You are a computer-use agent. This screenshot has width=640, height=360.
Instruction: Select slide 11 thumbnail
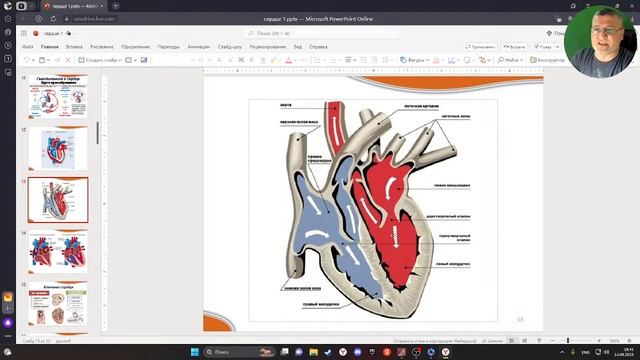coord(58,97)
